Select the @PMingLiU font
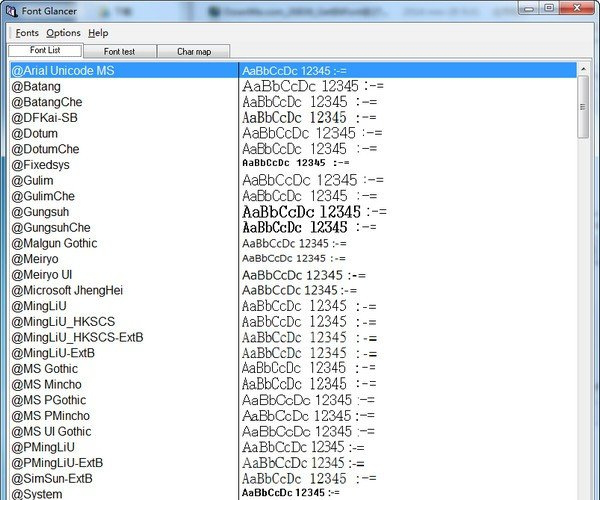This screenshot has width=600, height=520. click(x=43, y=447)
